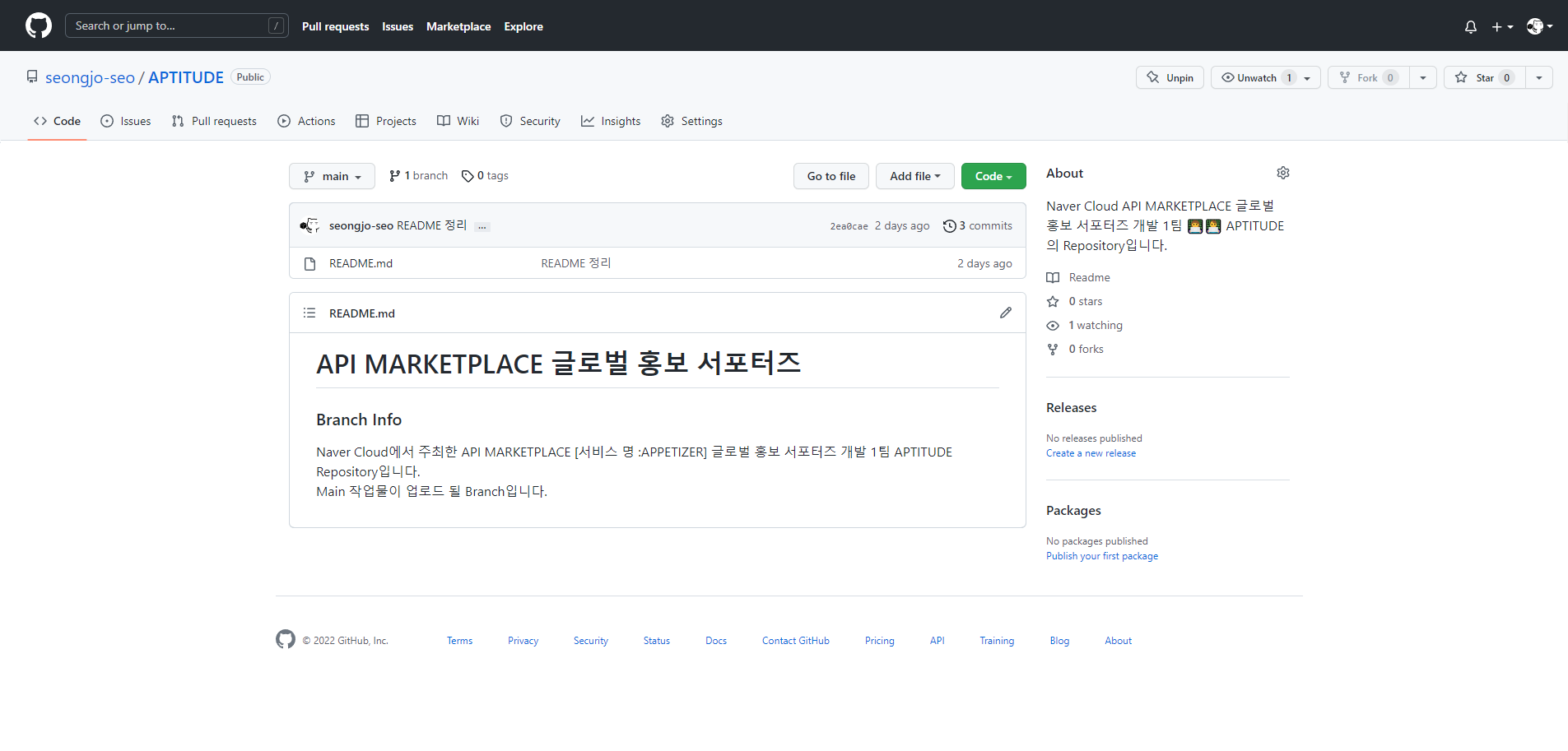Open Training in footer
This screenshot has height=751, width=1568.
tap(997, 641)
